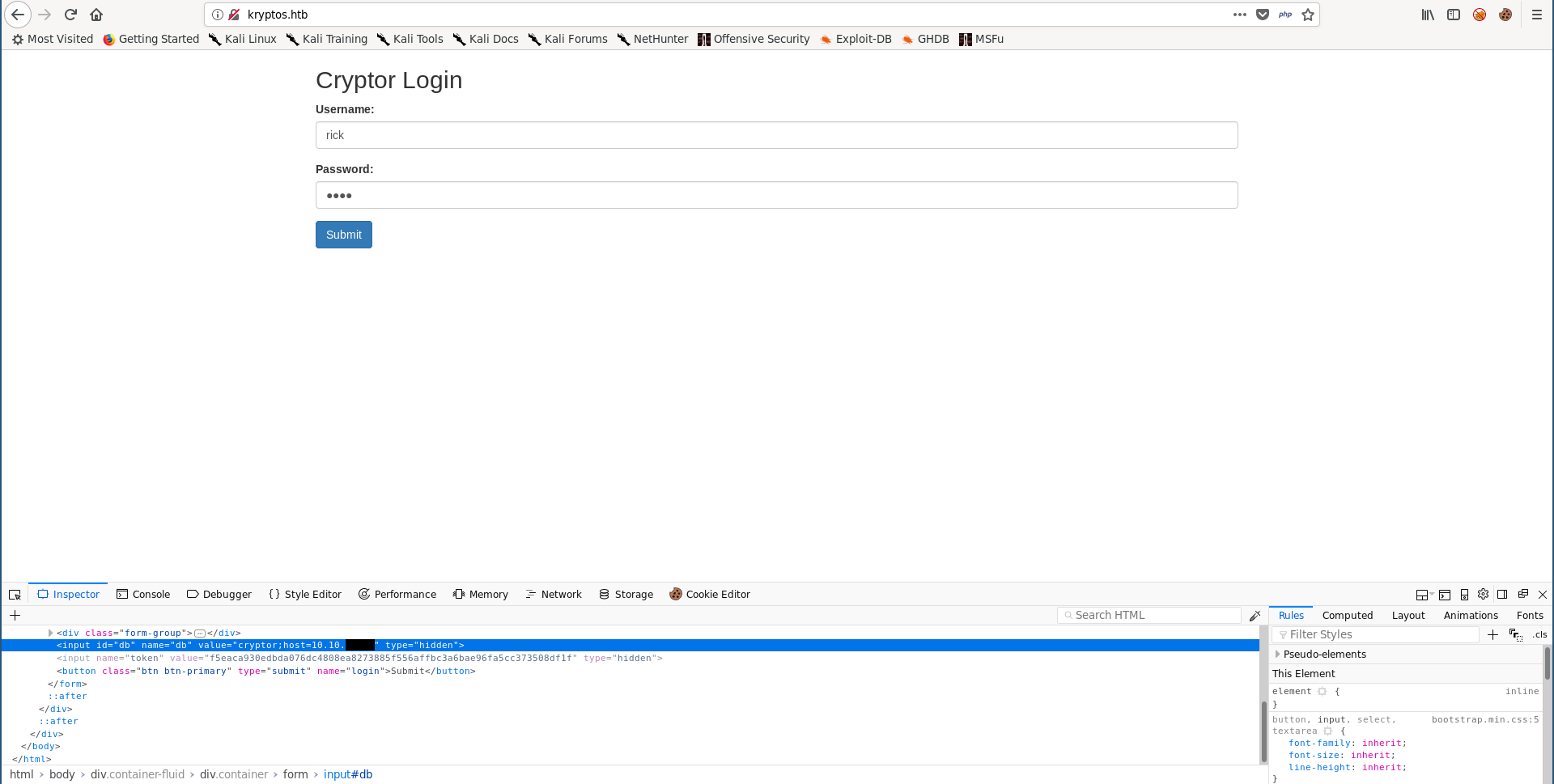Toggle the .cls class panel
Viewport: 1554px width, 784px height.
[x=1539, y=635]
